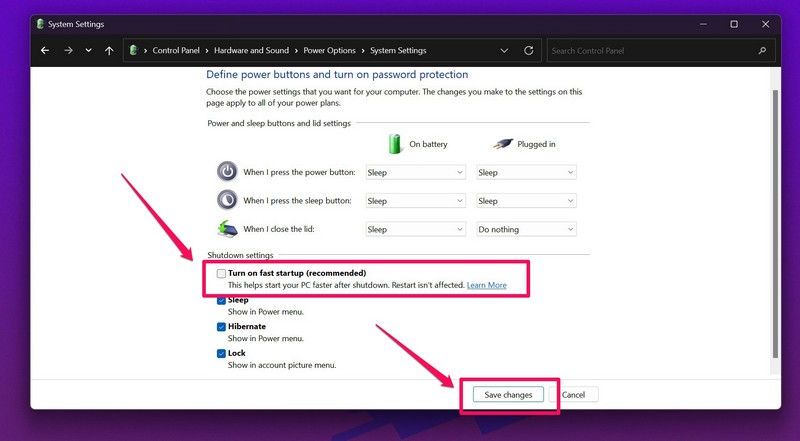Viewport: 800px width, 441px height.
Task: Uncheck the Lock checkbox
Action: point(221,353)
